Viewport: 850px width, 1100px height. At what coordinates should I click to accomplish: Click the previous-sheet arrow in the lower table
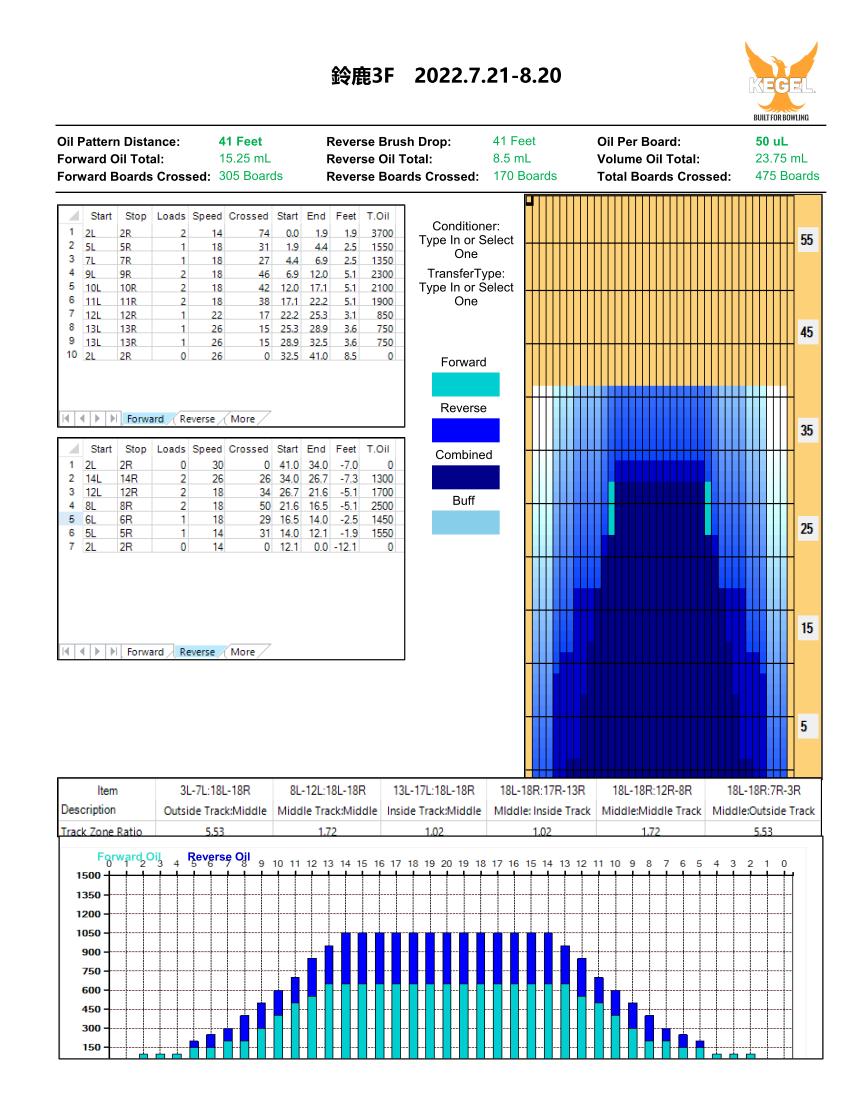tap(81, 652)
